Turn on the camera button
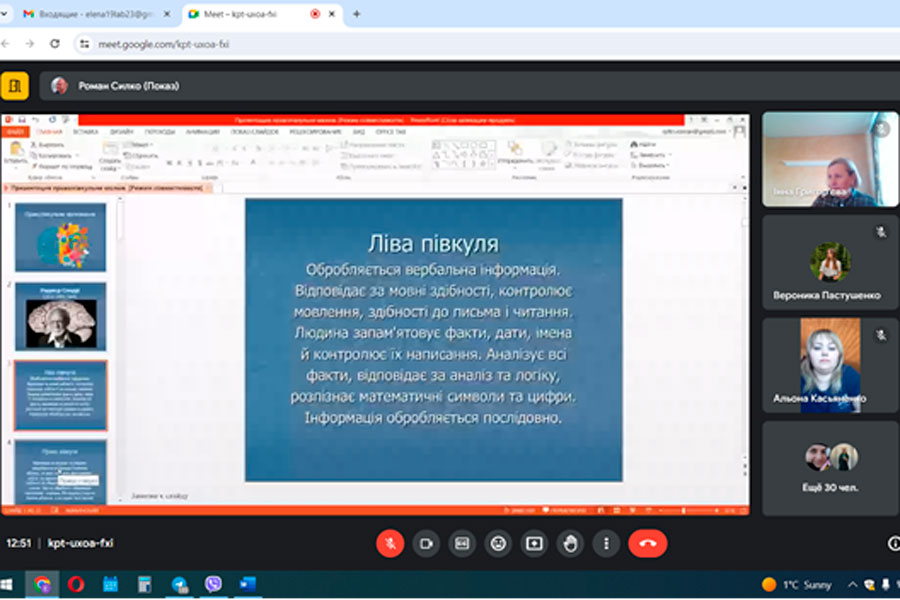This screenshot has width=900, height=600. coord(426,543)
